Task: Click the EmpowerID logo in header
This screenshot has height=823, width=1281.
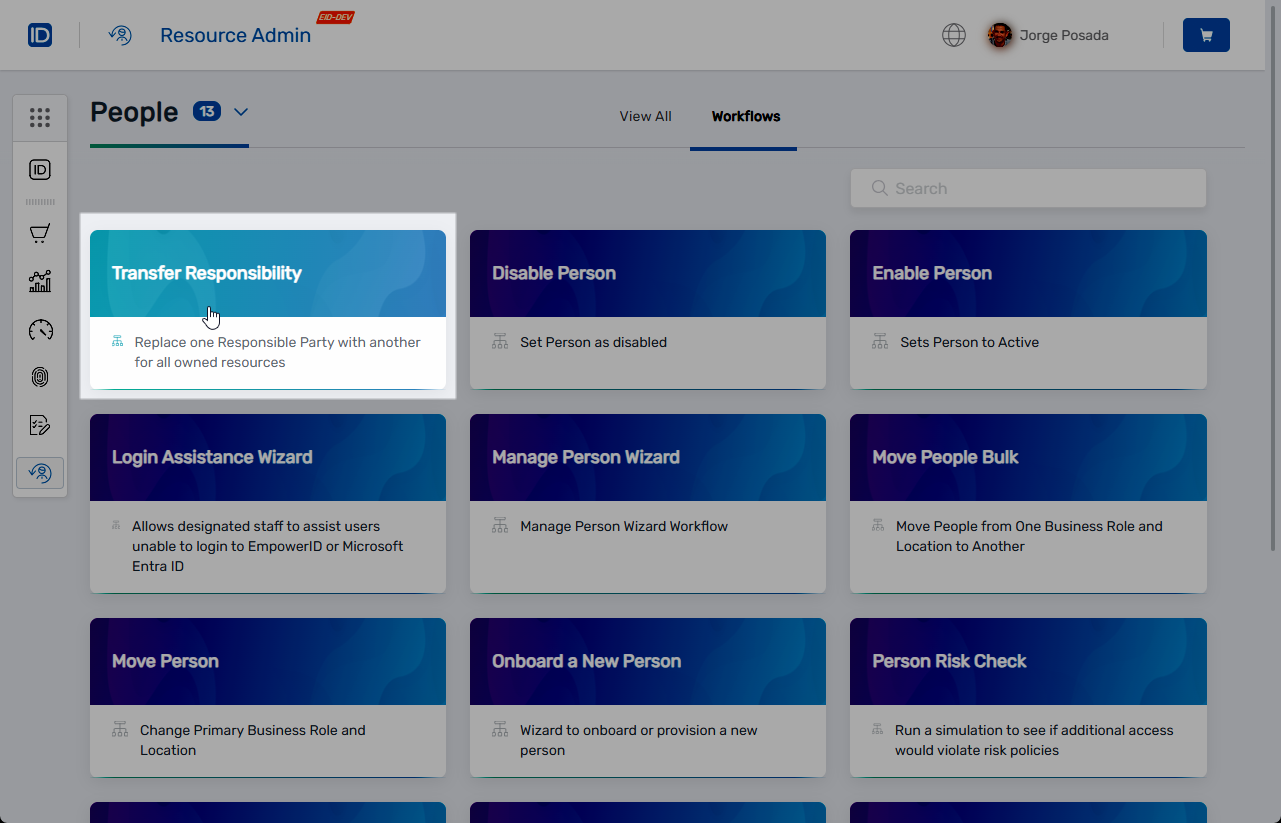Action: [40, 35]
